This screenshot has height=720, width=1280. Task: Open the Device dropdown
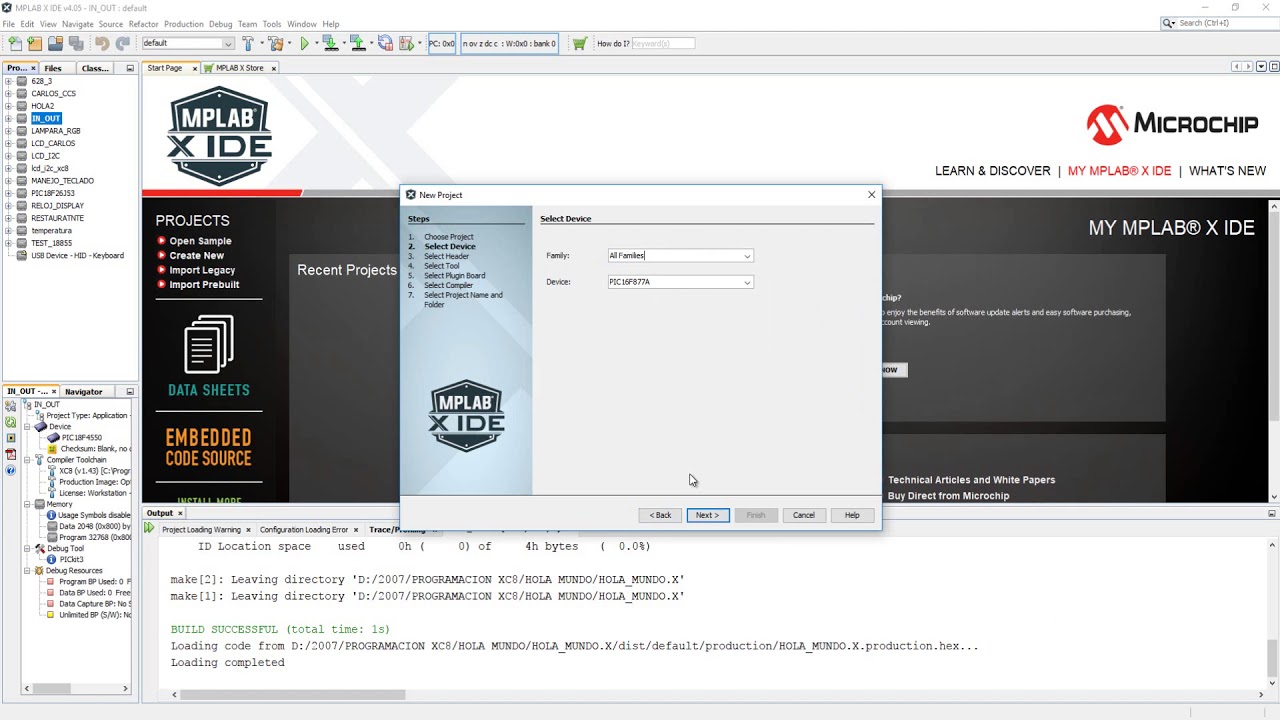click(x=746, y=282)
